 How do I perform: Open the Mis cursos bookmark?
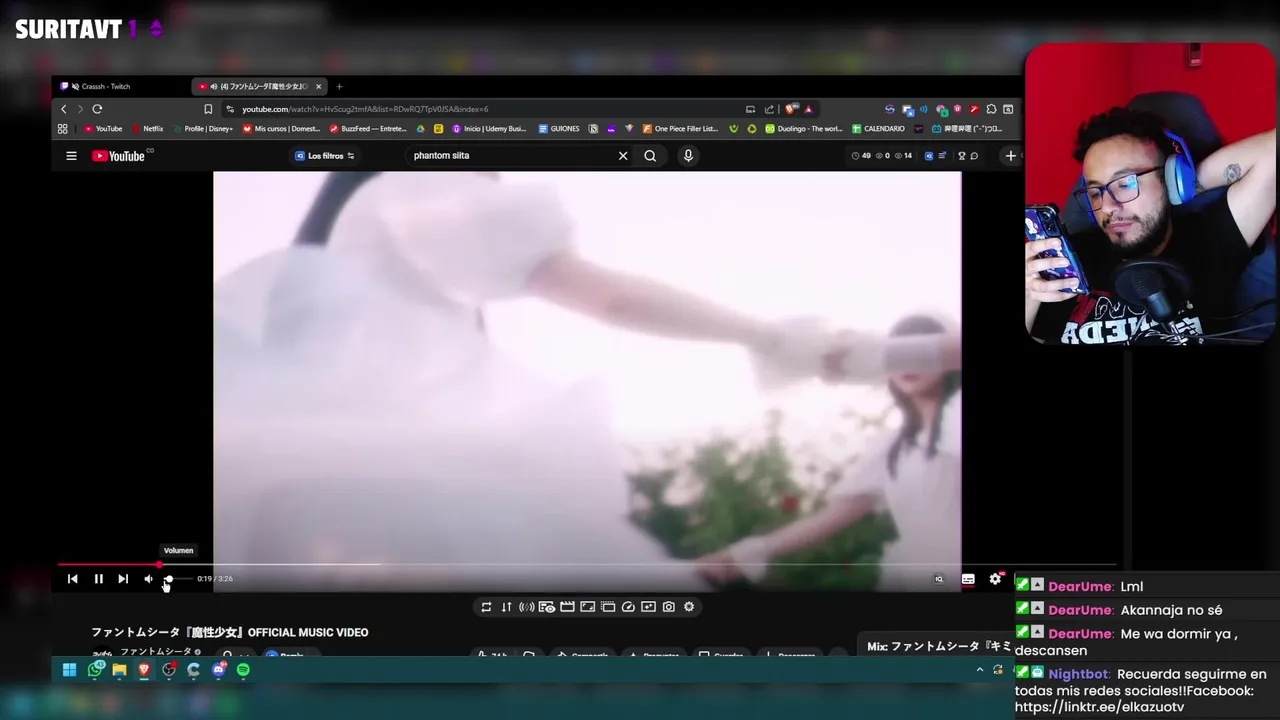pos(282,129)
